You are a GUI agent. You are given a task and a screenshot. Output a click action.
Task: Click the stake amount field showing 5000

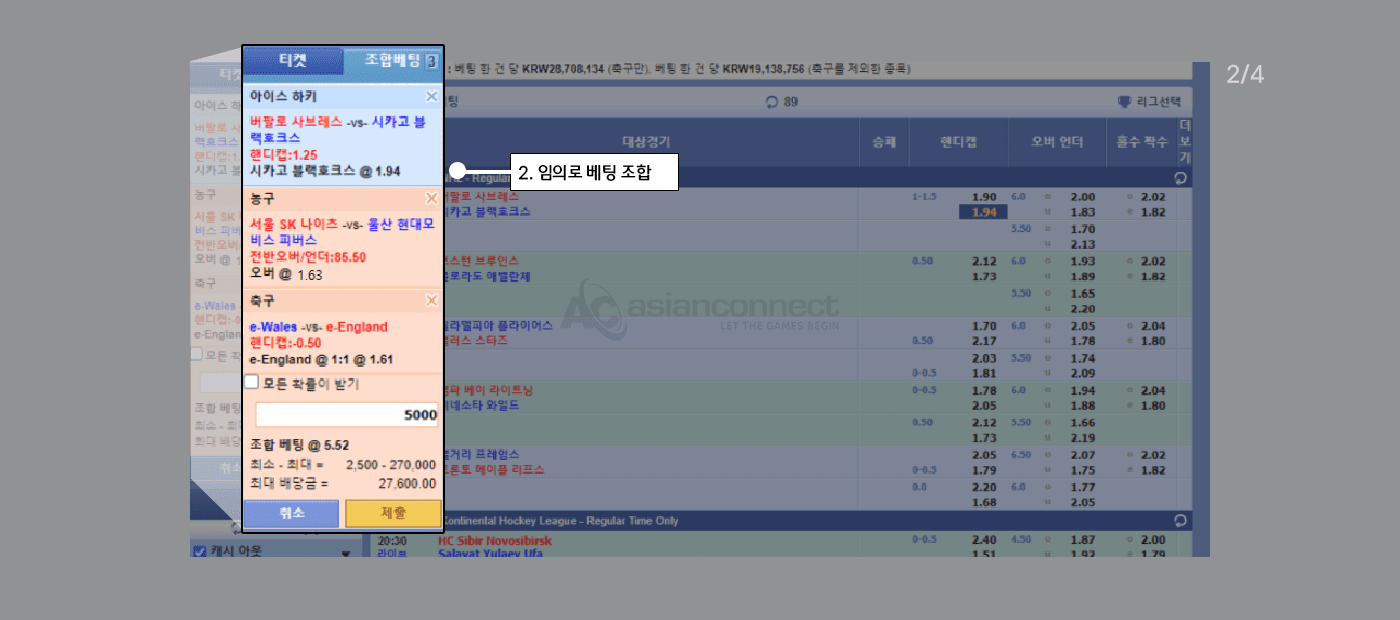point(346,415)
